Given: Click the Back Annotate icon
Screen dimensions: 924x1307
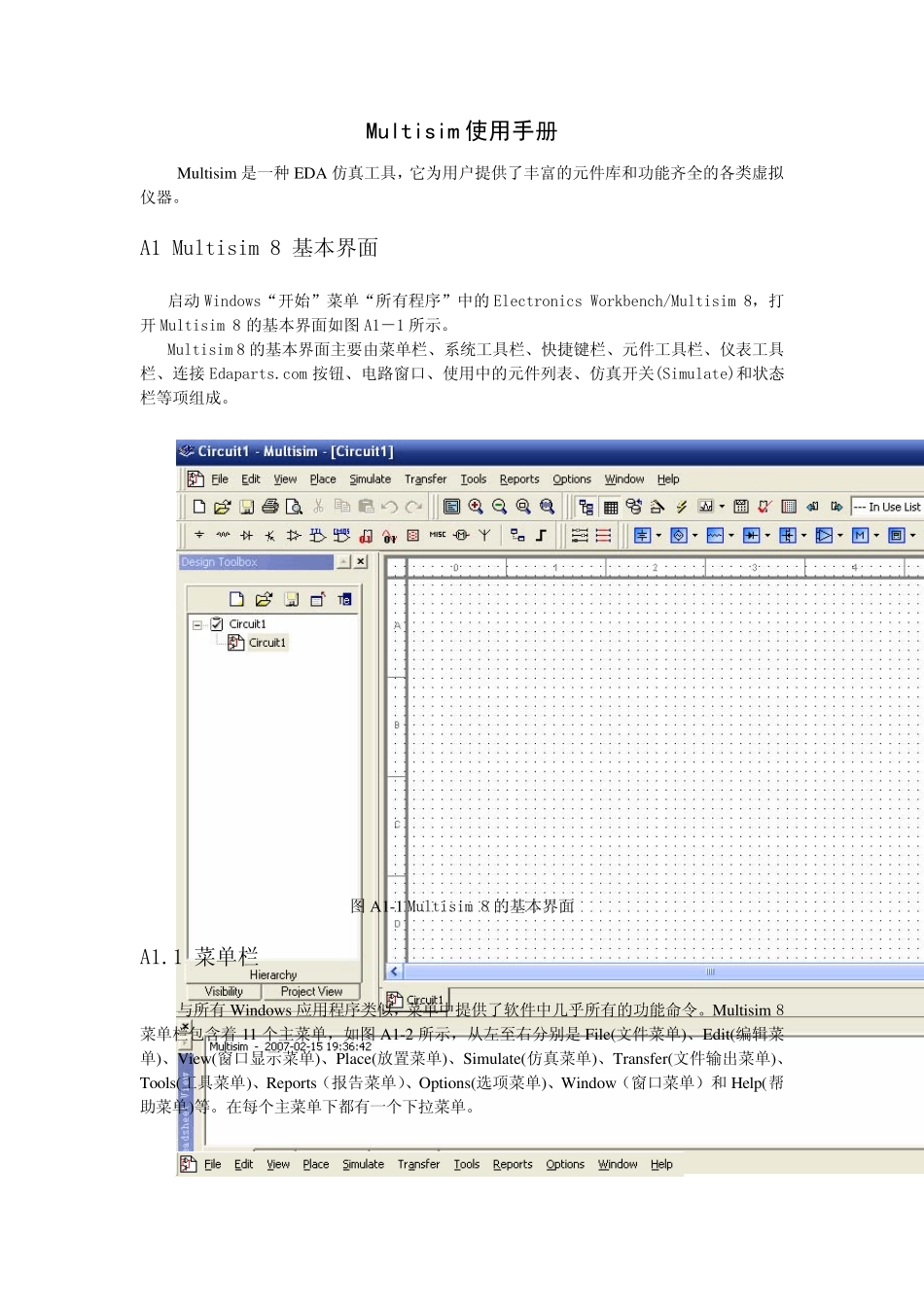Looking at the screenshot, I should (x=812, y=507).
